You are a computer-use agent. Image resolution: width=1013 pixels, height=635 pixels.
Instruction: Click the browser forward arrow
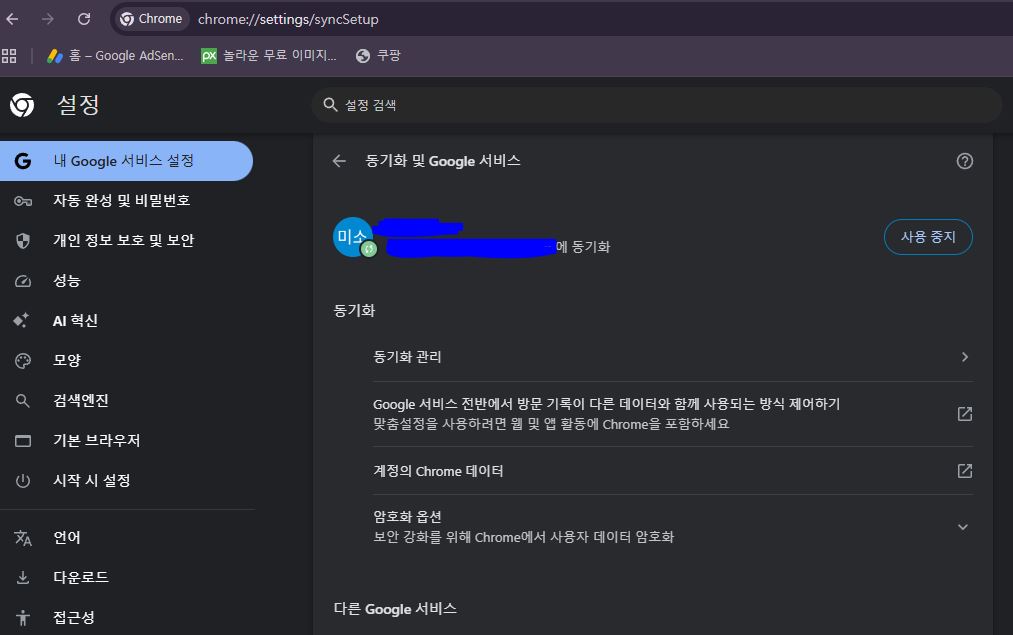point(48,19)
